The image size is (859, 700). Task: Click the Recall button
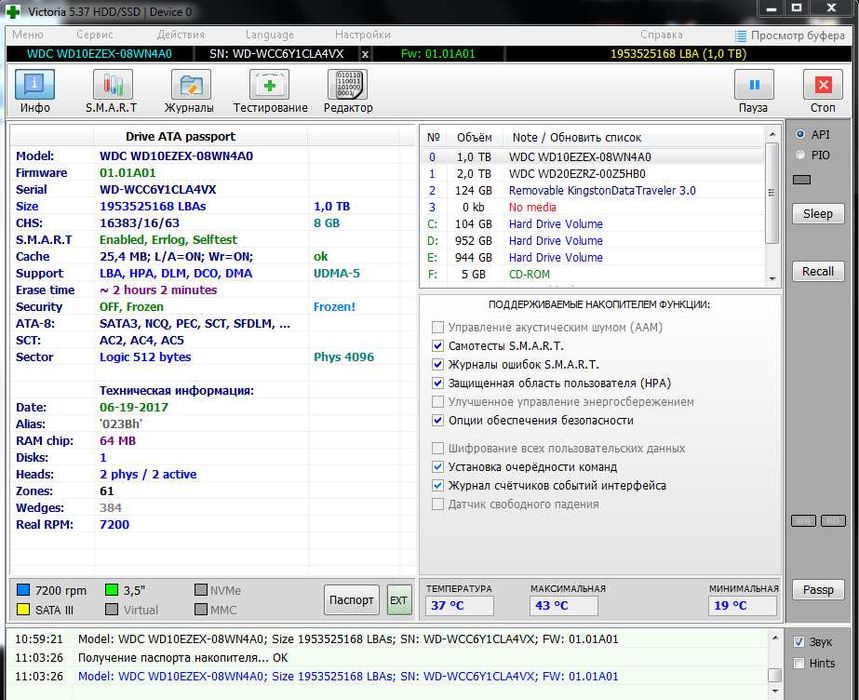point(817,271)
